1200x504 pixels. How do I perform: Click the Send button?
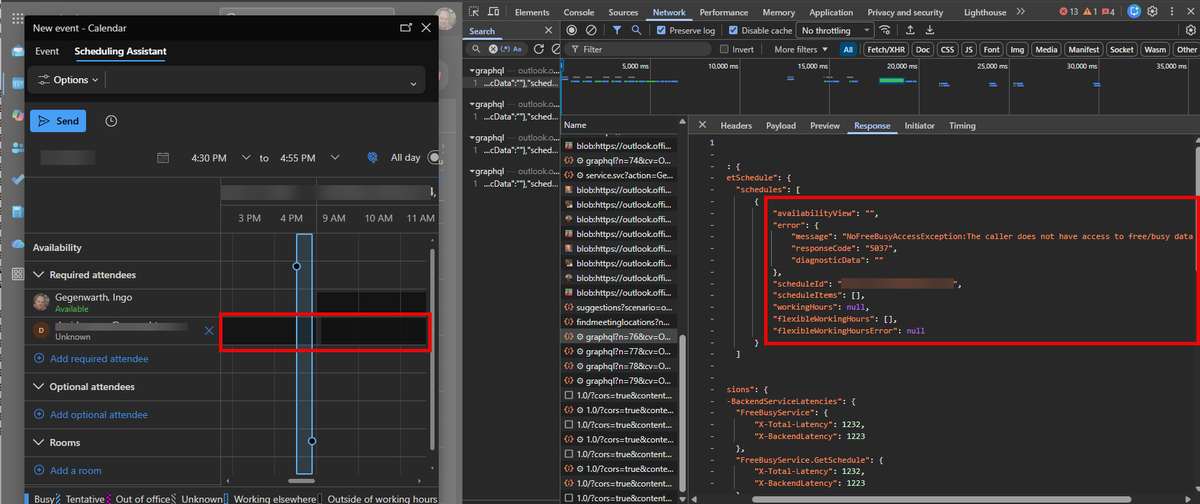pos(58,121)
